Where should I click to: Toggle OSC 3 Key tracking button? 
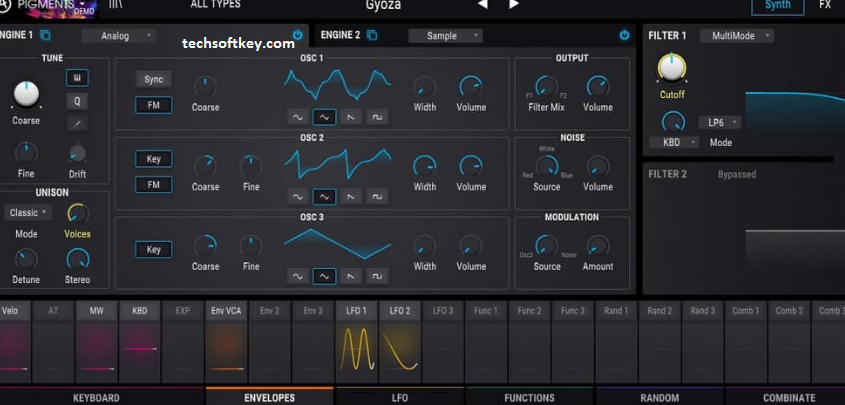pos(154,249)
